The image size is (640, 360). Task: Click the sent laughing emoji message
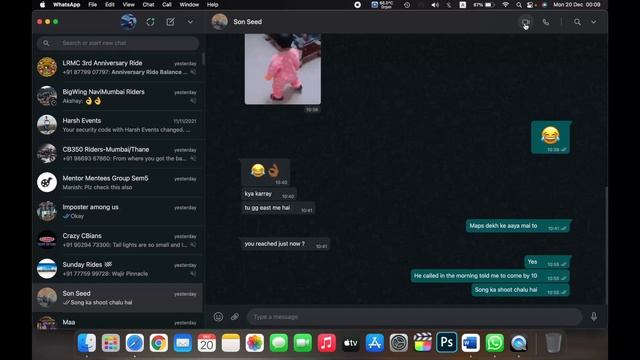pyautogui.click(x=550, y=138)
